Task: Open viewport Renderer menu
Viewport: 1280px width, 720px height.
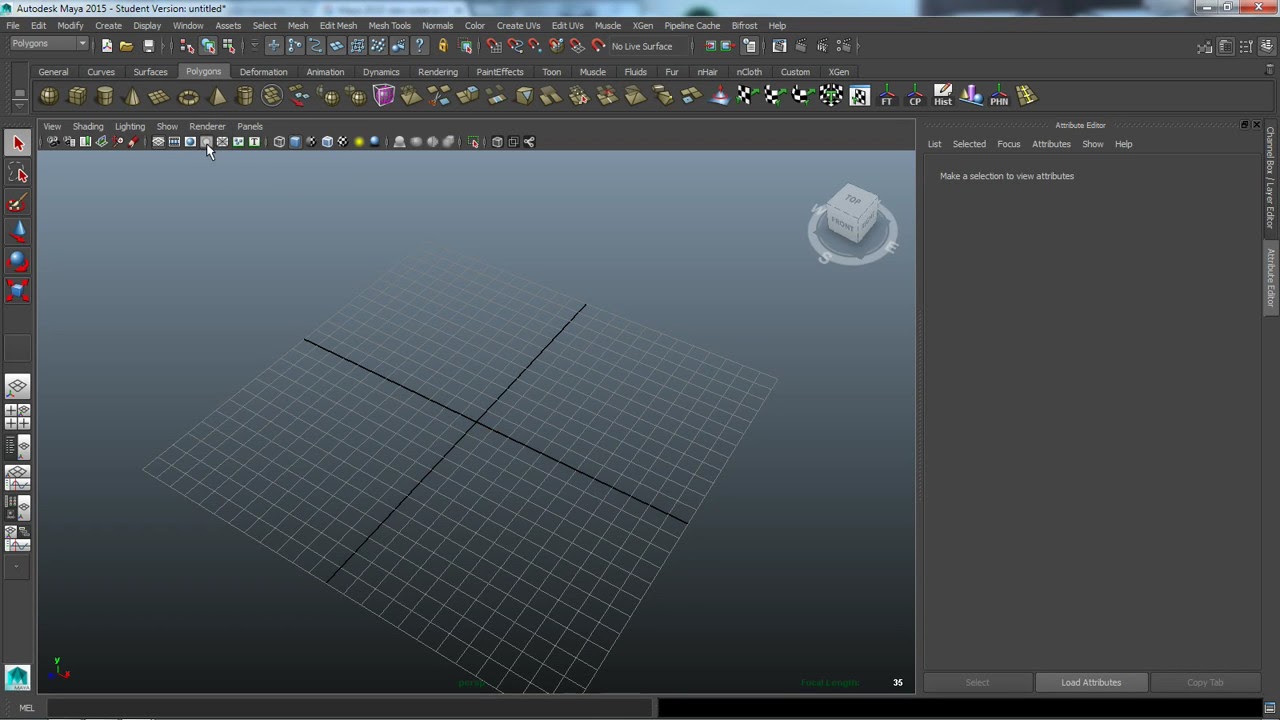Action: coord(207,127)
